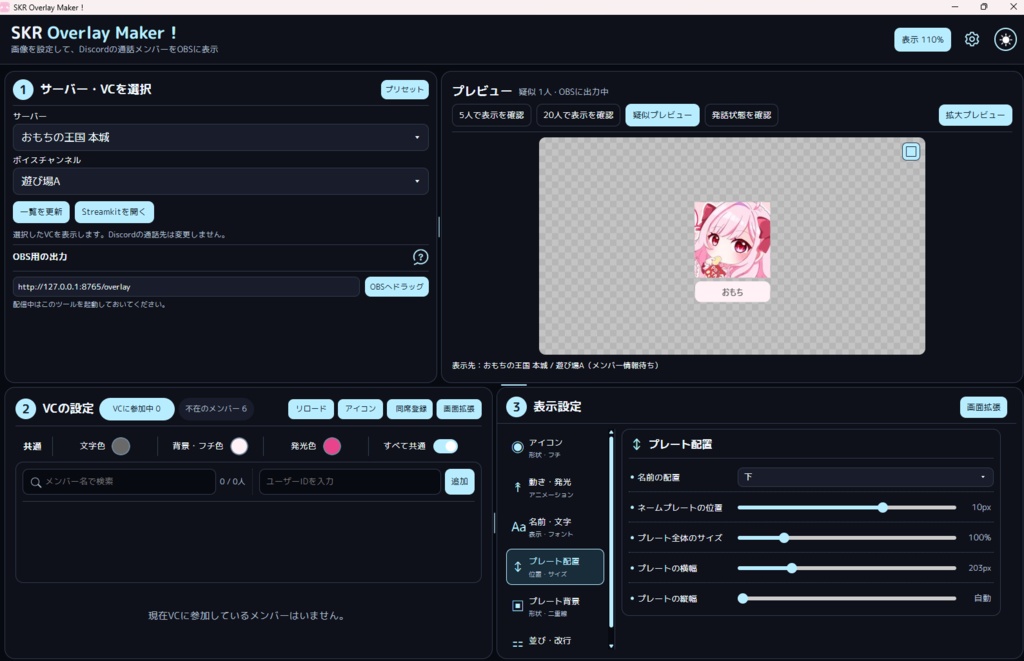Click the 一覧を更新 button
The width and height of the screenshot is (1024, 661).
coord(41,212)
